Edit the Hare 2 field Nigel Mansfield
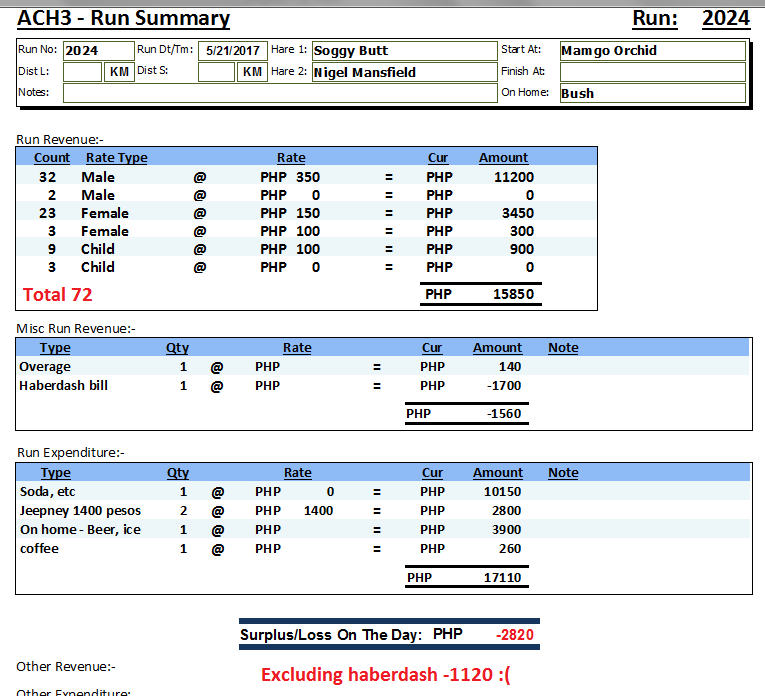Image resolution: width=765 pixels, height=696 pixels. (x=404, y=72)
